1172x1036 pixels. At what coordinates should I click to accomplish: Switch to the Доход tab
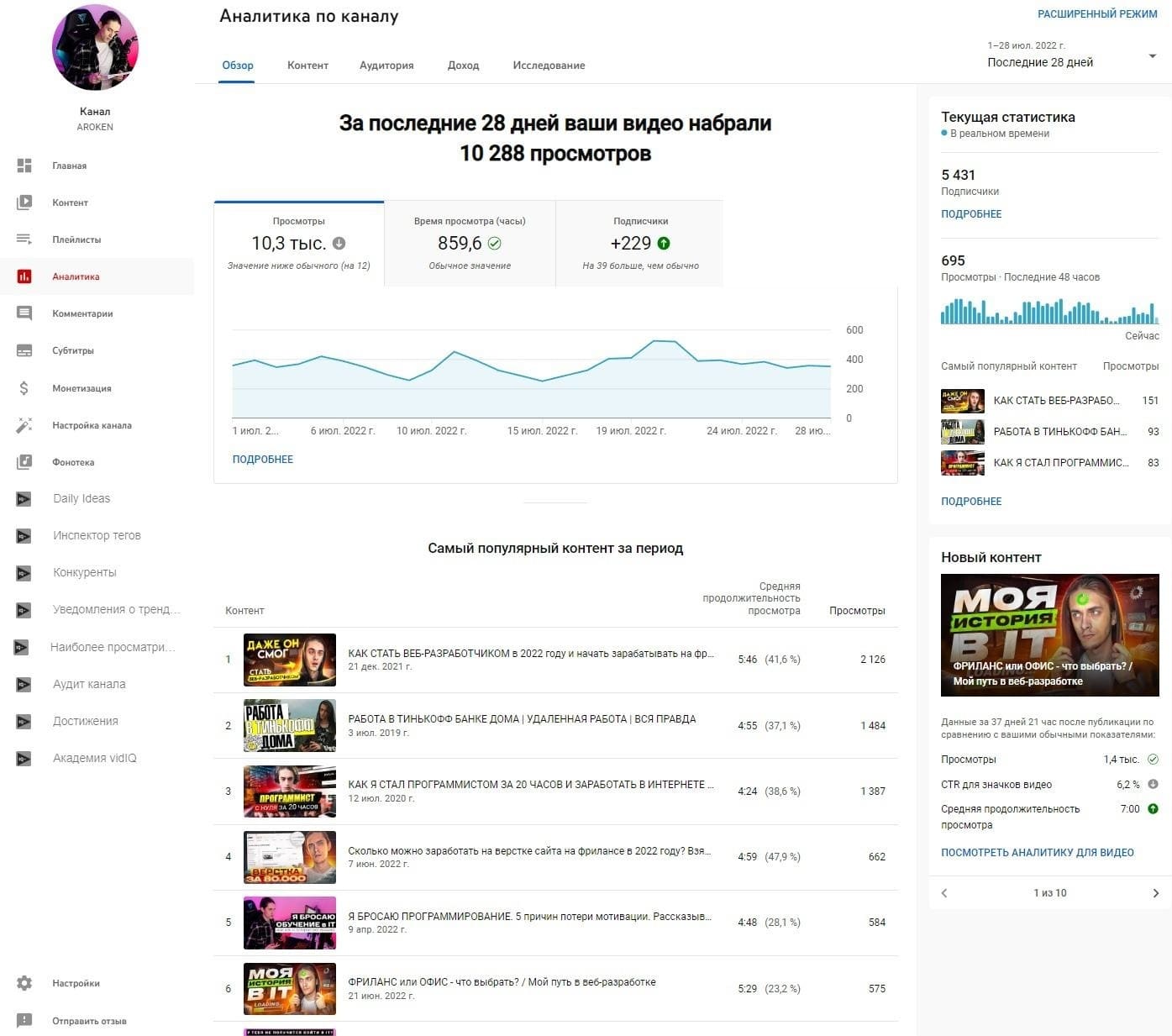point(463,66)
